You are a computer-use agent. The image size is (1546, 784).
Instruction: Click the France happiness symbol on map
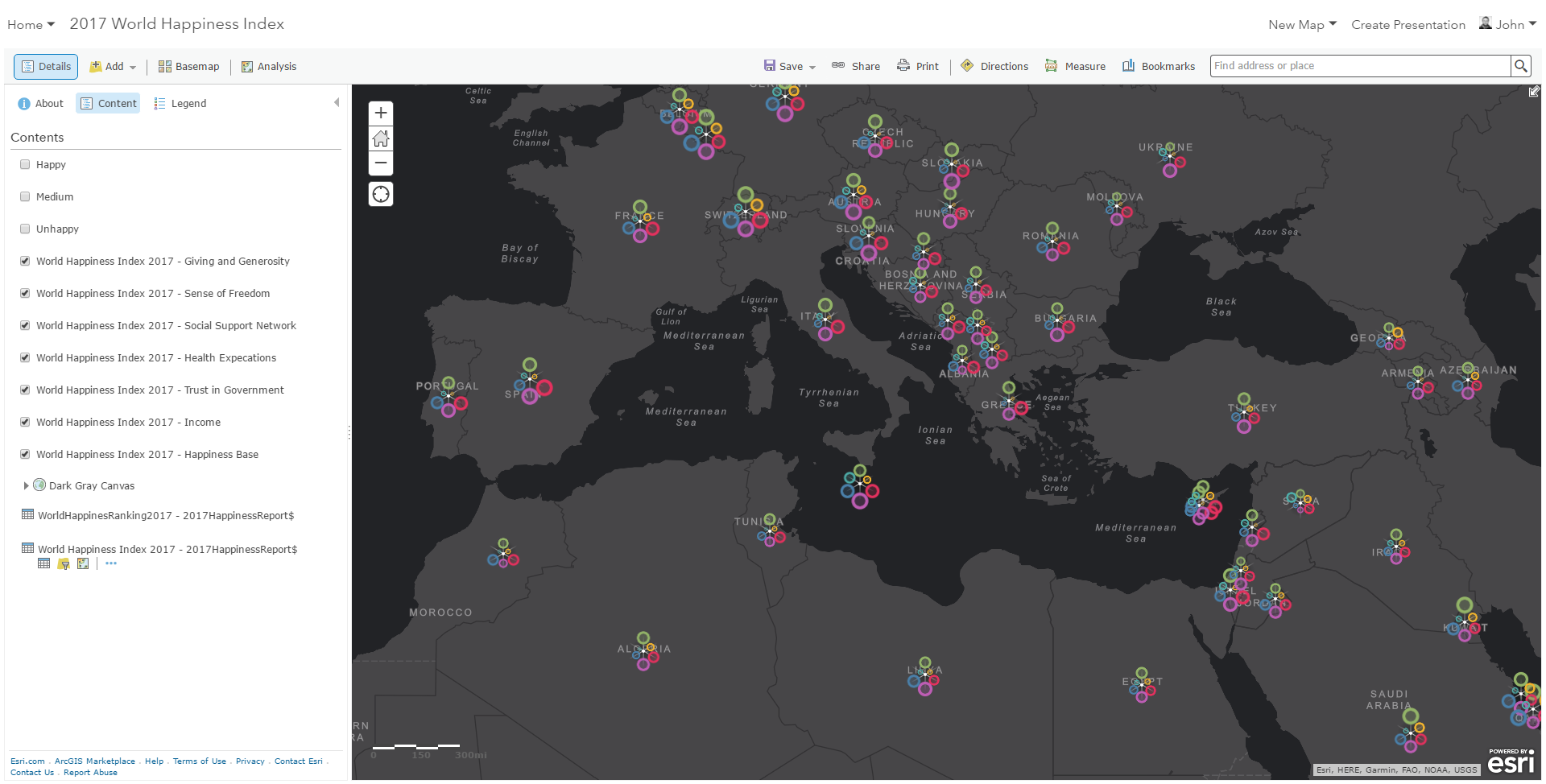pos(641,221)
